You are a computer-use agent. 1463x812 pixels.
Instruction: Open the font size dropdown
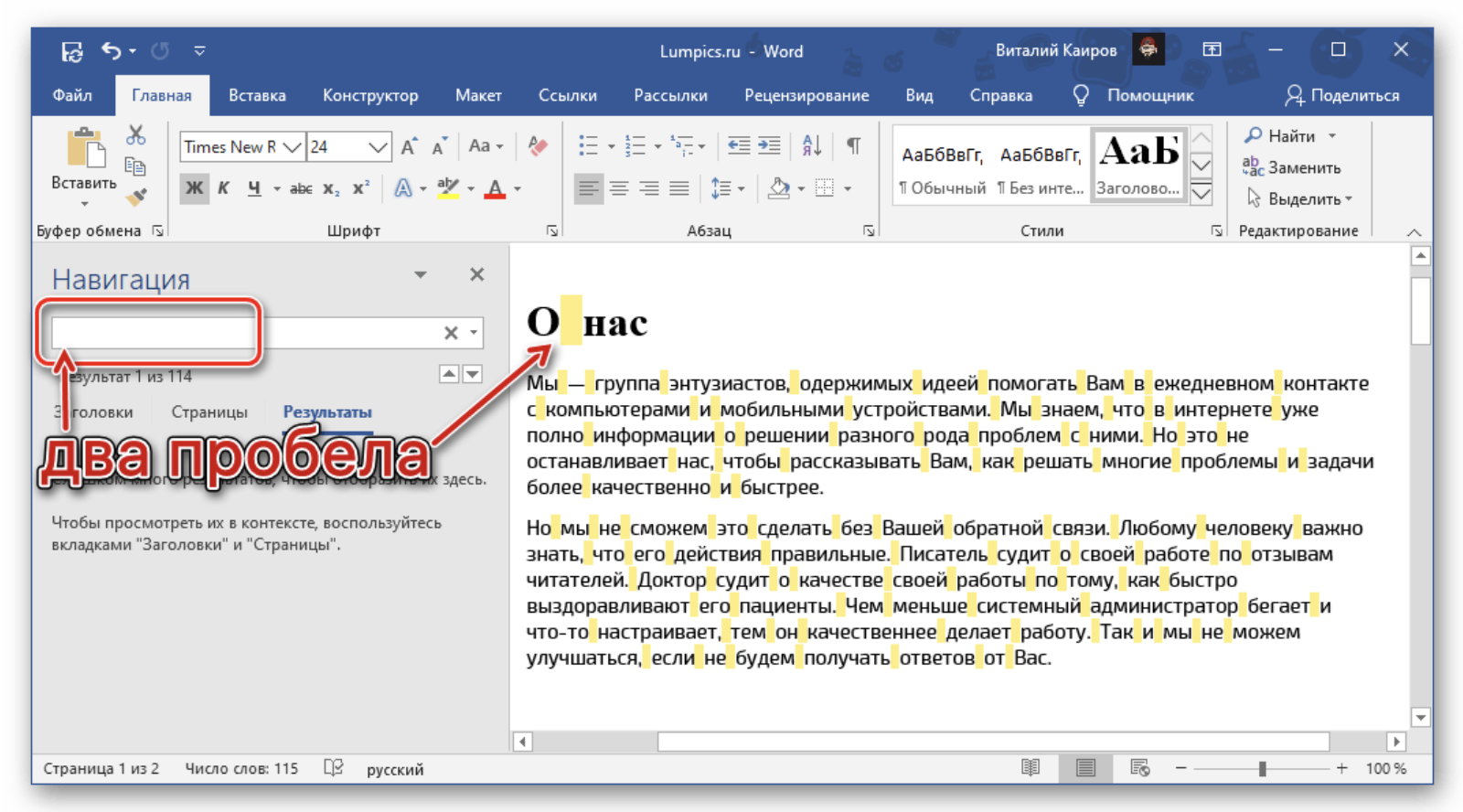pos(377,147)
